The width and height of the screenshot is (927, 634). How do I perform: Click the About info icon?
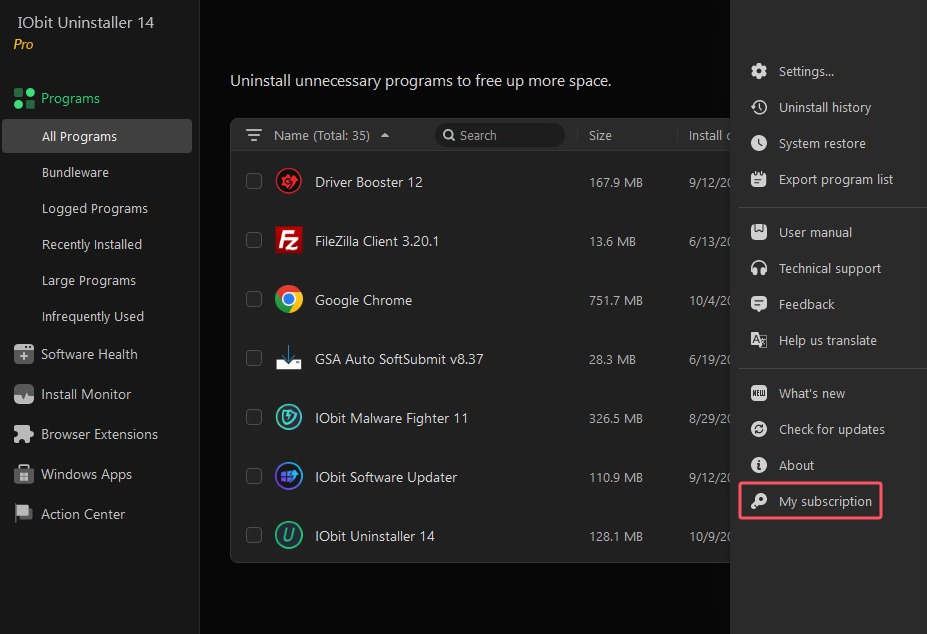(759, 465)
